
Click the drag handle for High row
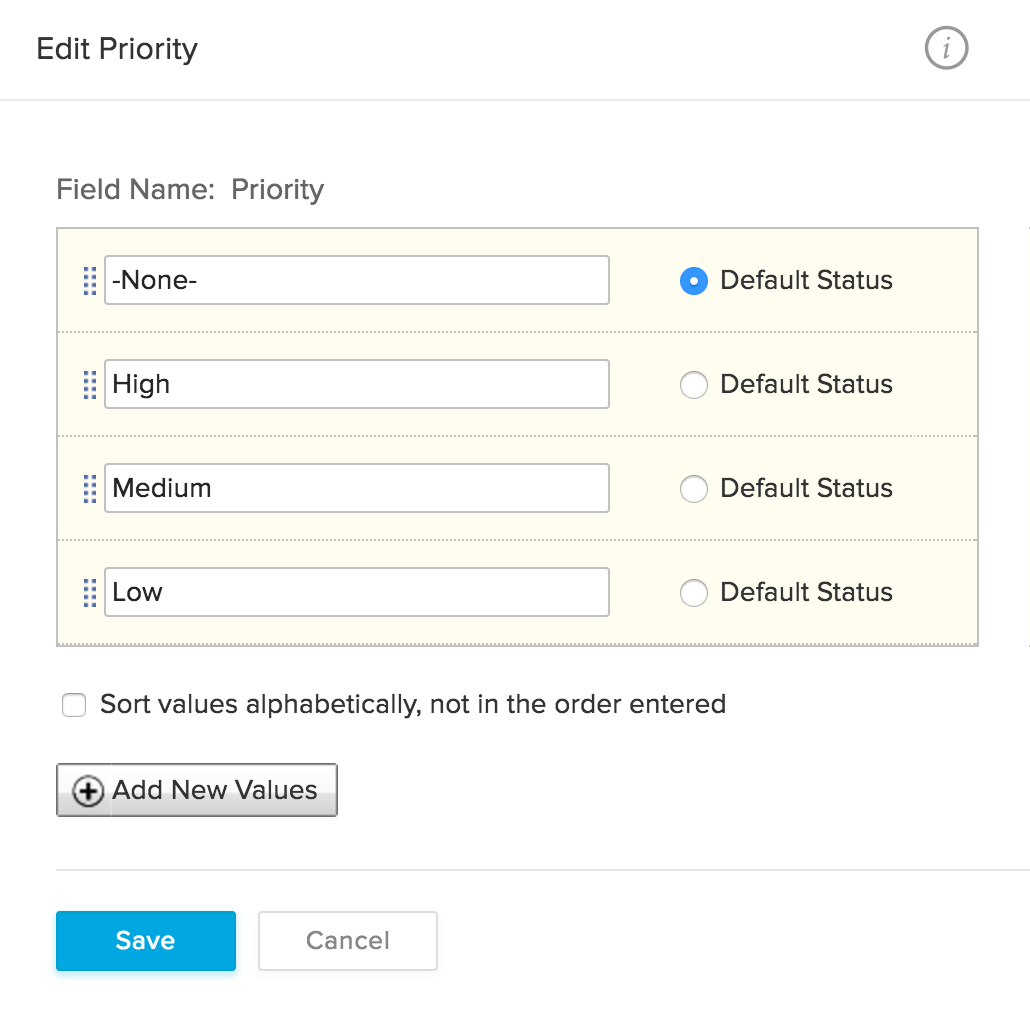coord(90,385)
